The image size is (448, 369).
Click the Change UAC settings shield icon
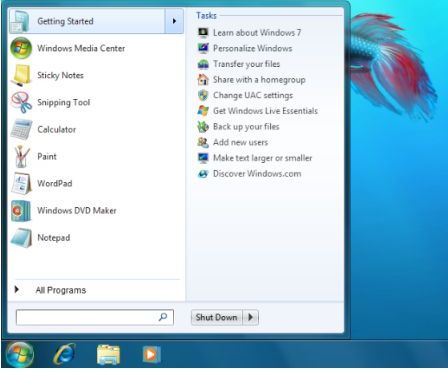tap(203, 95)
